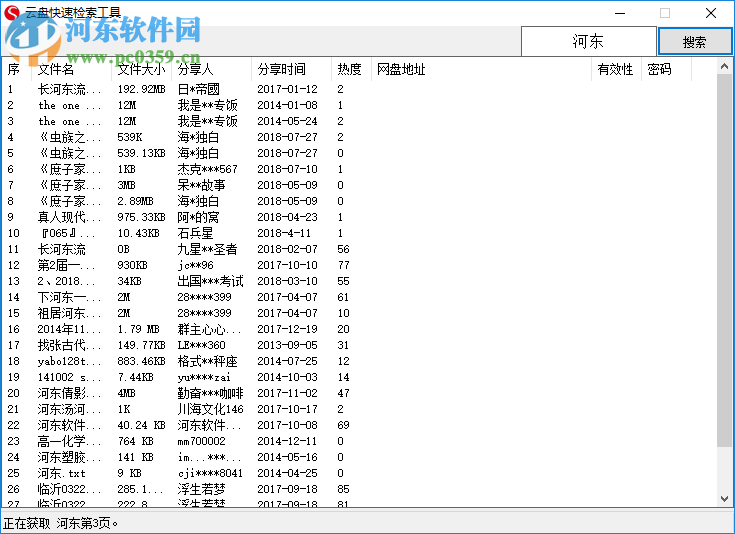Click the scrollbar up arrow
Screen dimensions: 735x534
(x=724, y=67)
